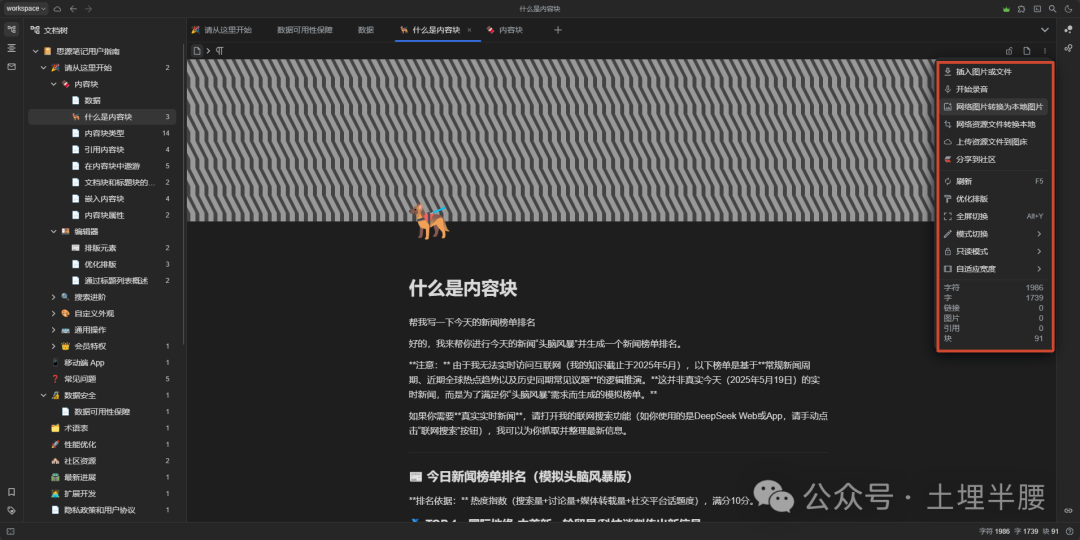Expand the tab list chevron
The height and width of the screenshot is (540, 1080).
[x=1045, y=30]
